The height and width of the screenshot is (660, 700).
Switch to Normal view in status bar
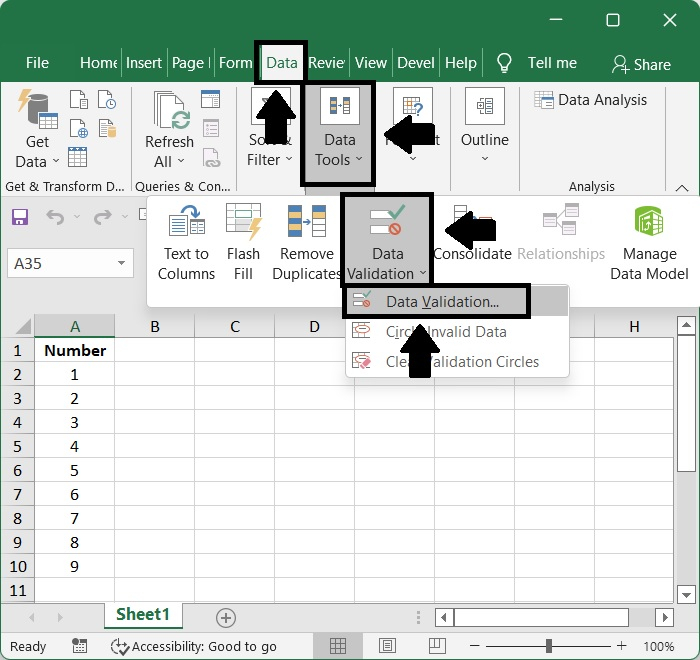(338, 646)
